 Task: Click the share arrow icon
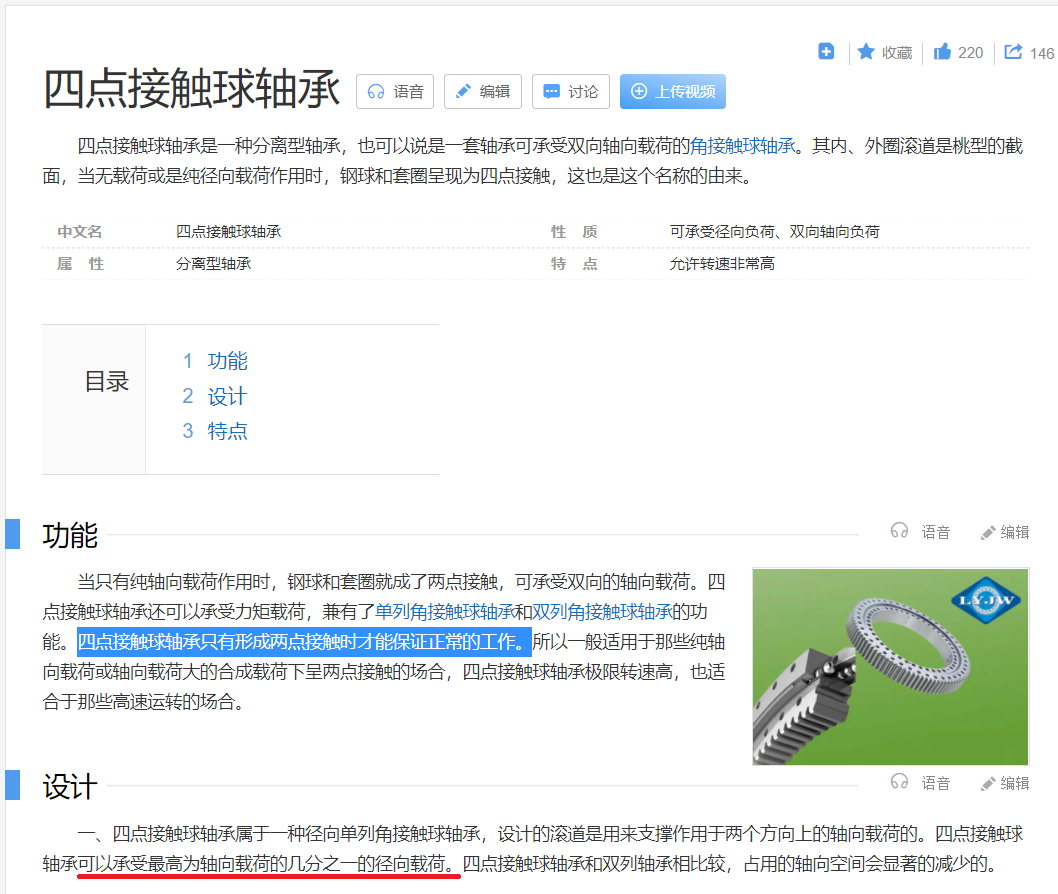(x=1013, y=52)
